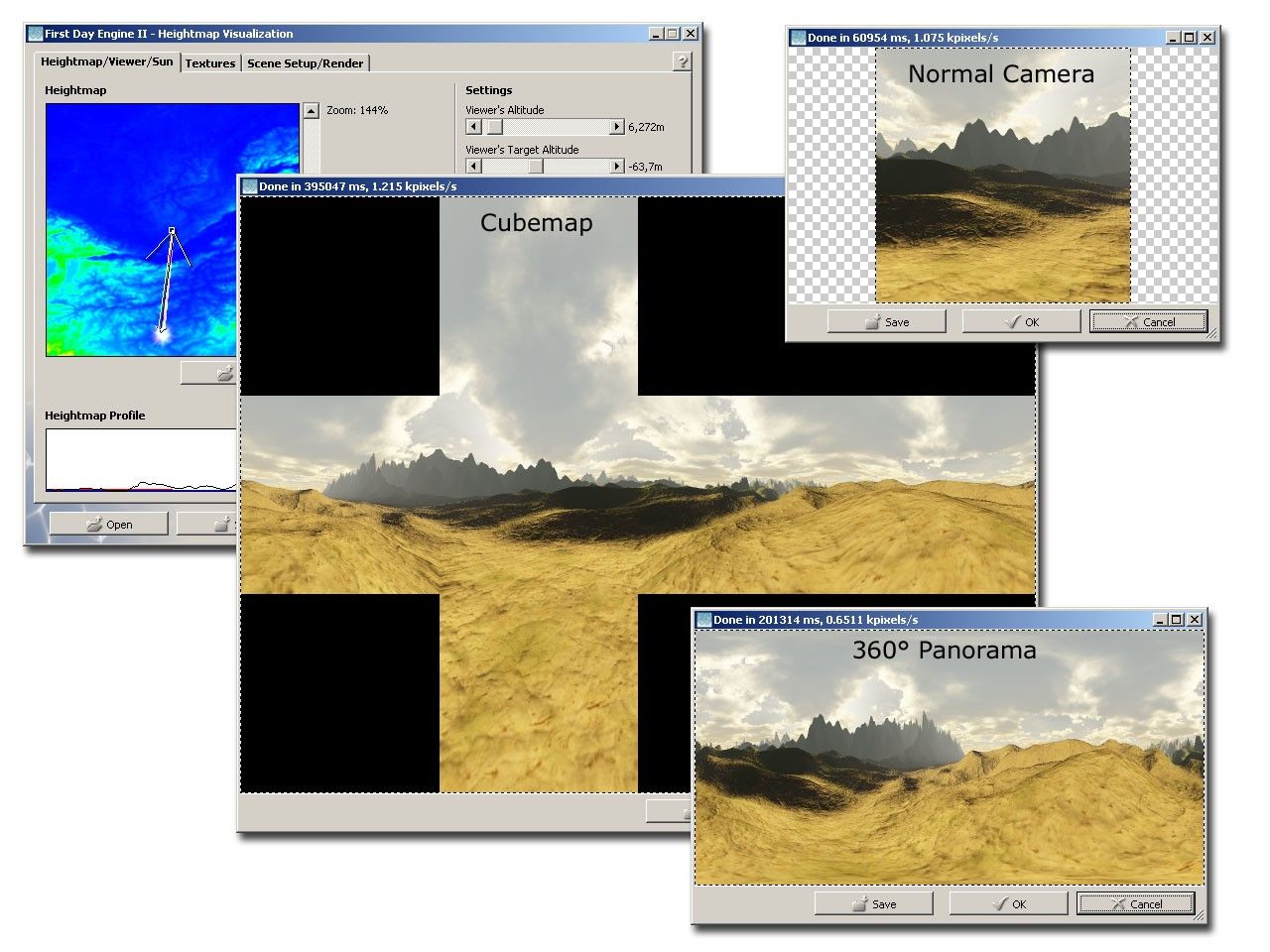Viewport: 1270px width, 952px height.
Task: Open the Scene Setup/Render tab
Action: click(x=305, y=62)
